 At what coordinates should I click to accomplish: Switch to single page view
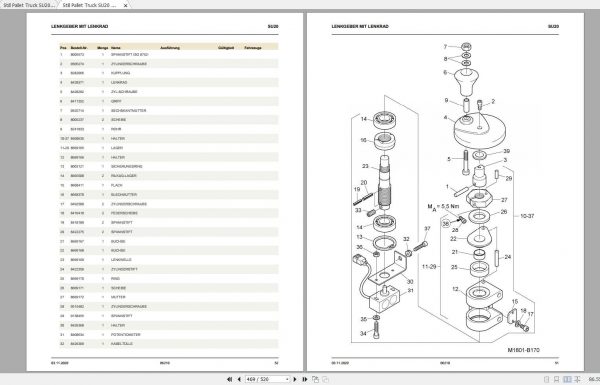547,379
